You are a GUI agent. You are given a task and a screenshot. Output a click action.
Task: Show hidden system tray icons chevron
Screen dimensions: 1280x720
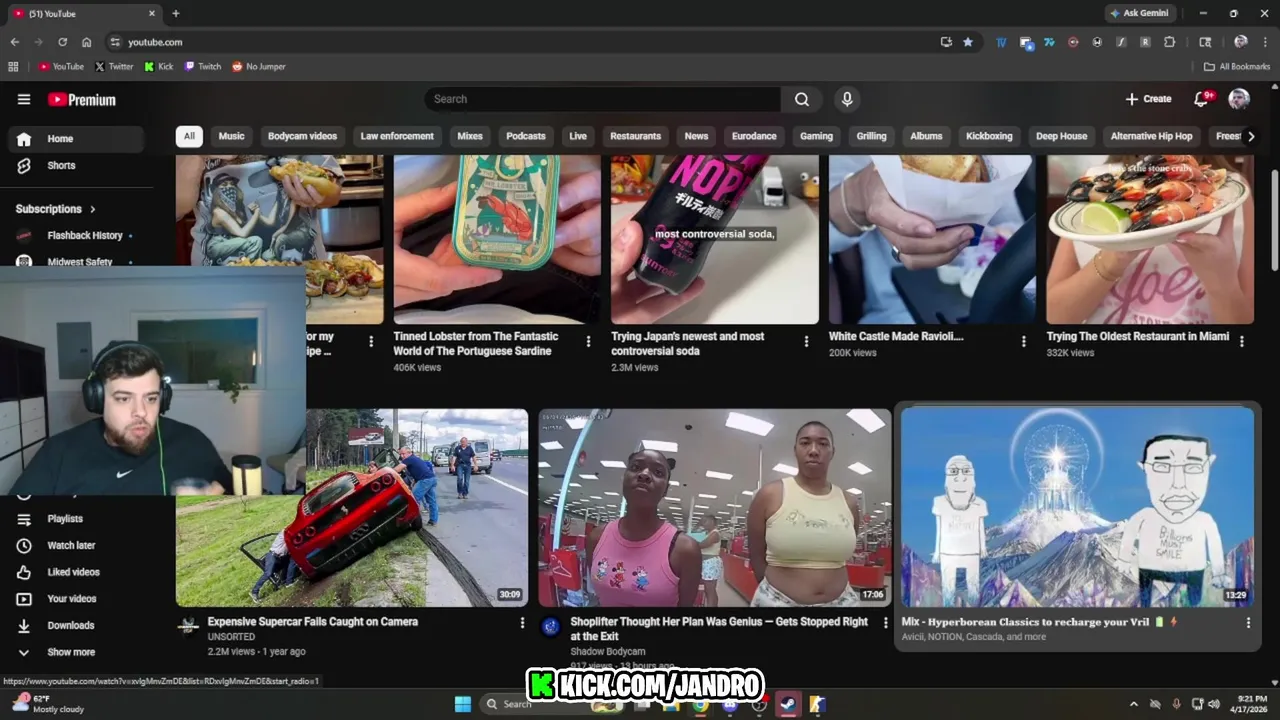tap(1133, 704)
